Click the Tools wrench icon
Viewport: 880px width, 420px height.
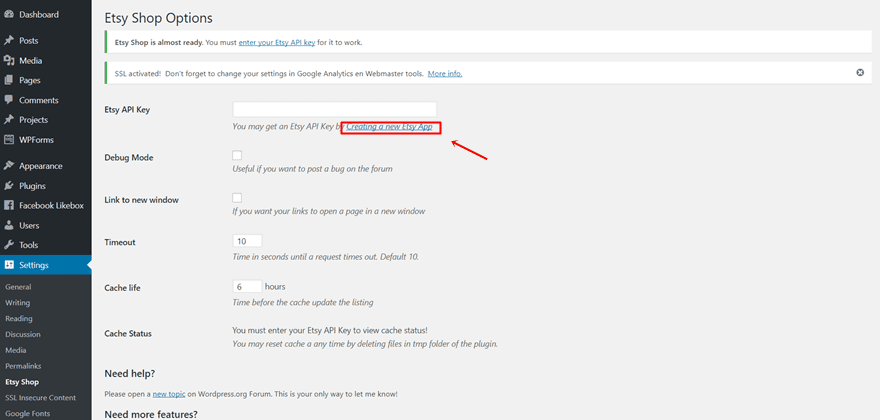(x=8, y=245)
